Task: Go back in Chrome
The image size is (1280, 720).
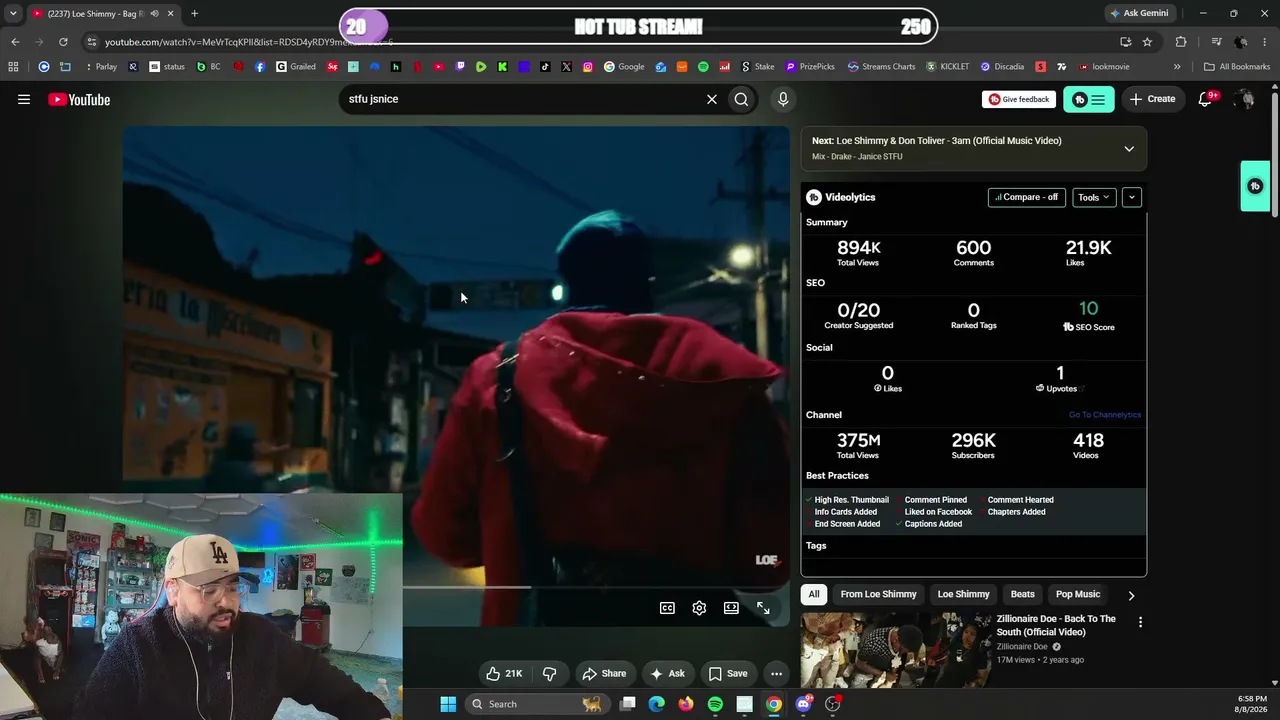Action: click(x=15, y=42)
